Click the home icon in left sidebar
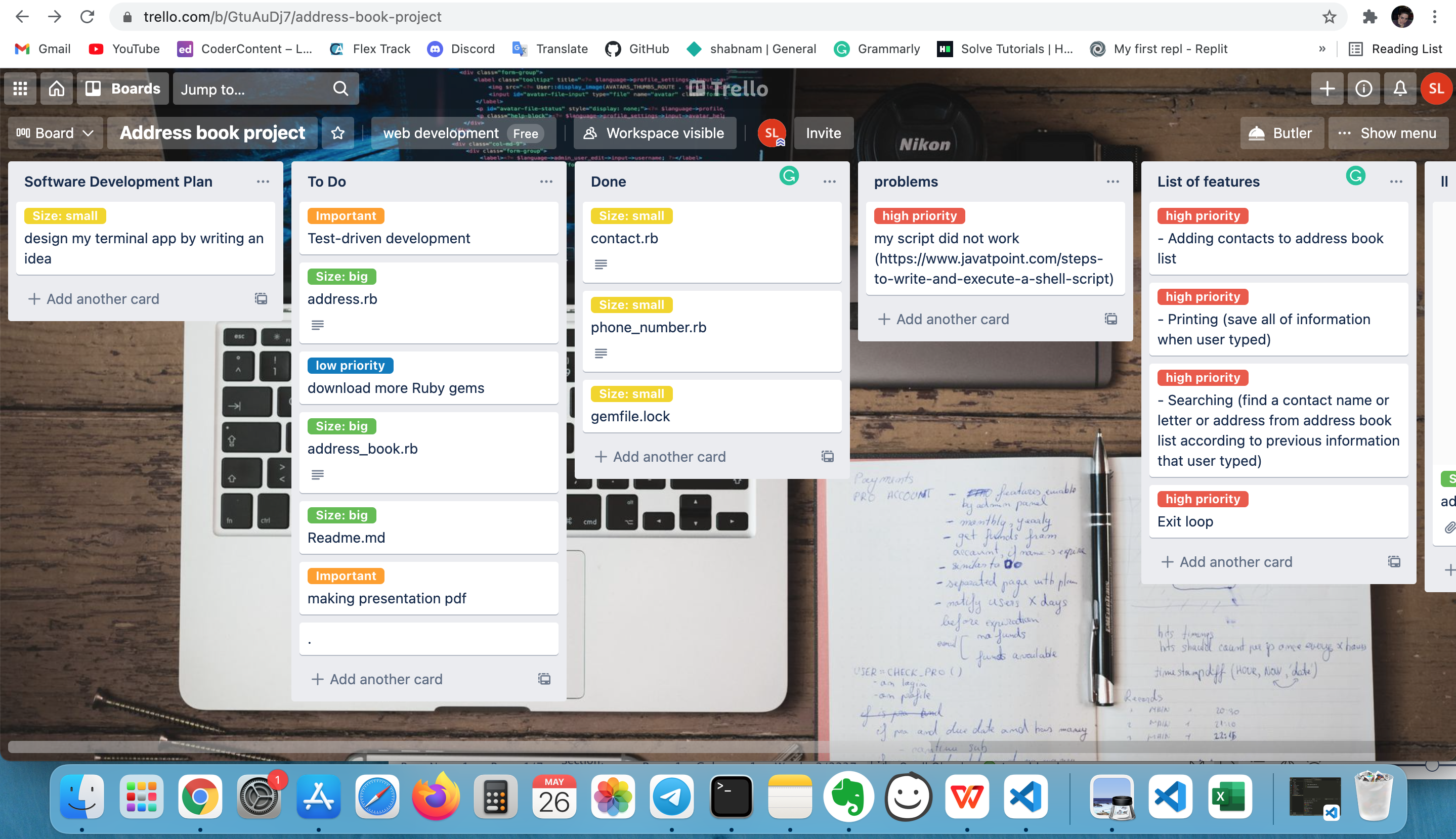1456x839 pixels. pyautogui.click(x=56, y=89)
